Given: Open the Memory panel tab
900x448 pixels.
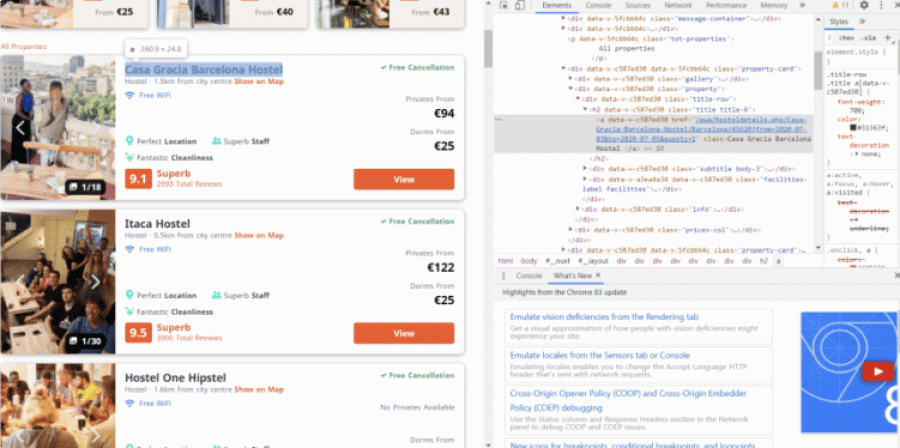Looking at the screenshot, I should pos(774,6).
